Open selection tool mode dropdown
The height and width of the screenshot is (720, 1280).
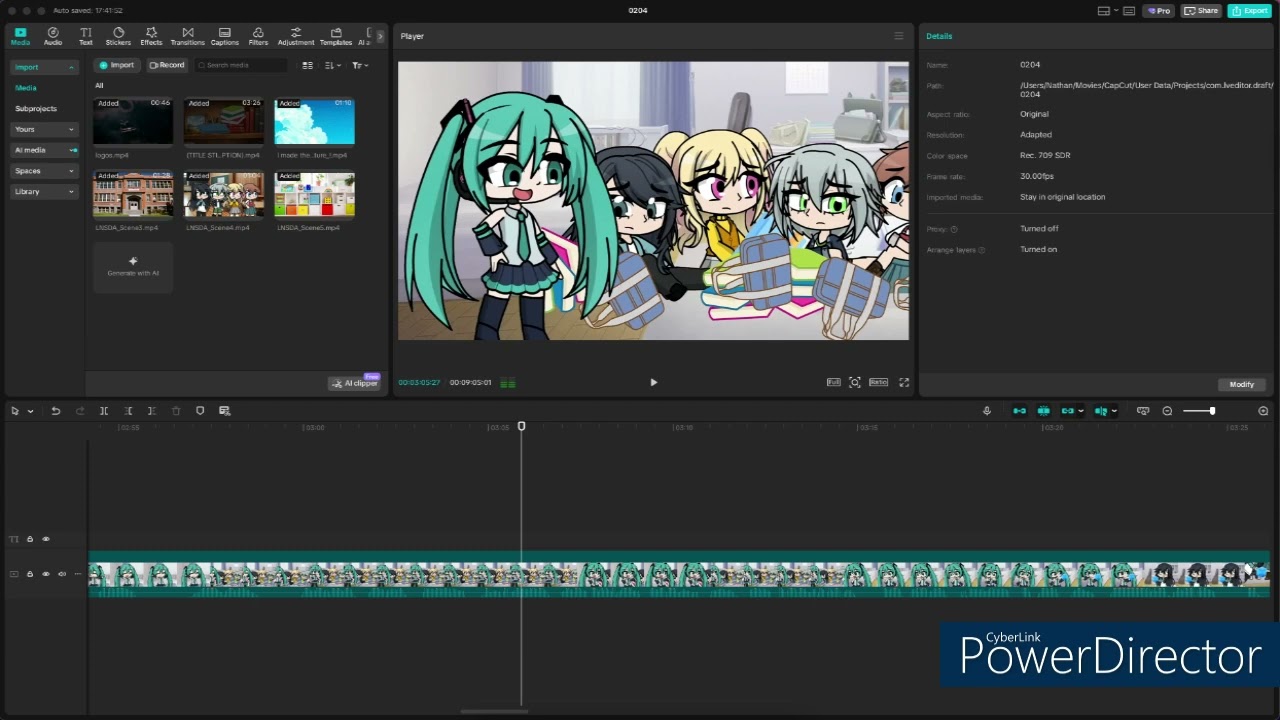tap(30, 411)
